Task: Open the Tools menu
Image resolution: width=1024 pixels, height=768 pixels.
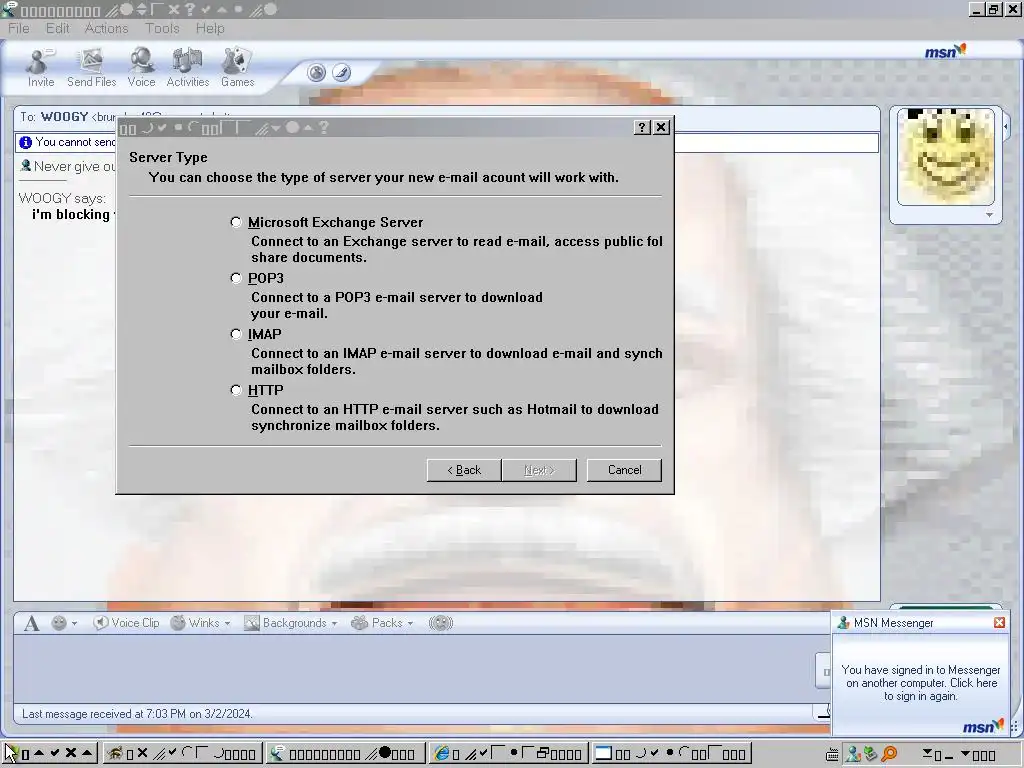Action: (x=162, y=29)
